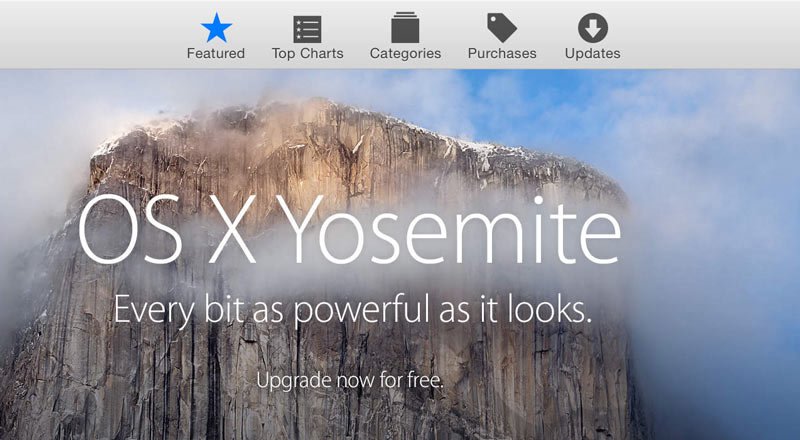Click the OS X Yosemite headline

349,230
